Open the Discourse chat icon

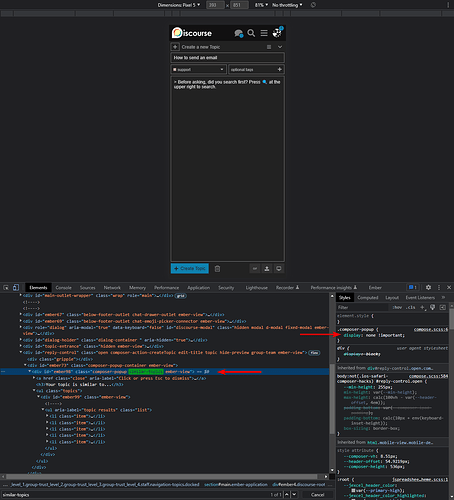[239, 33]
